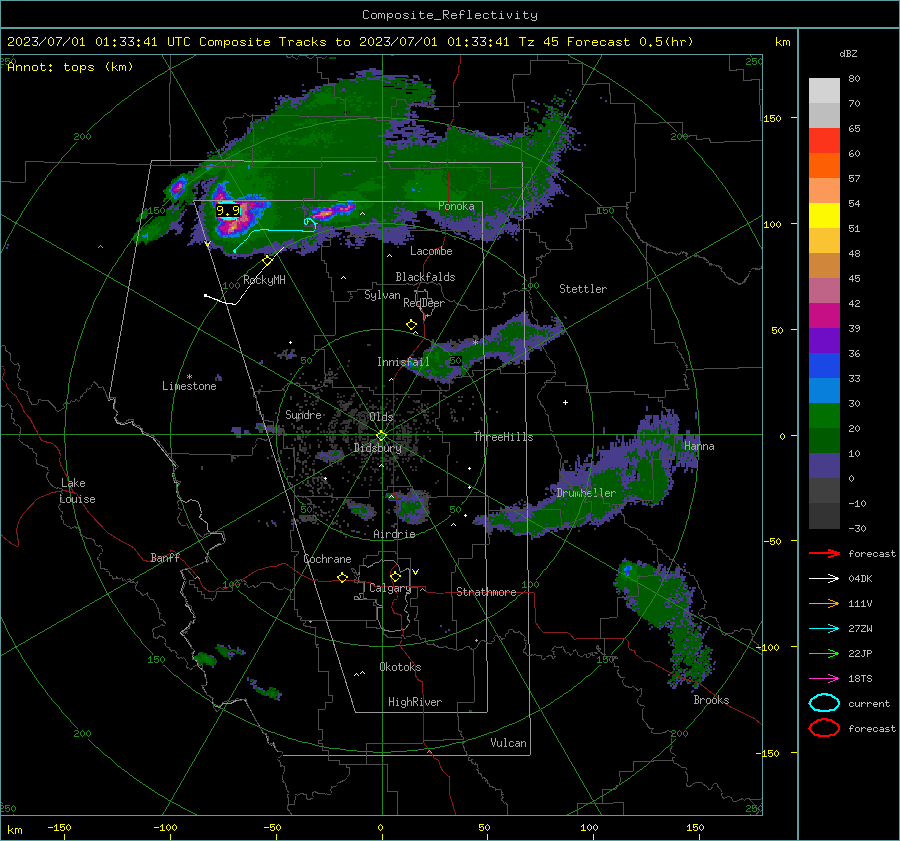This screenshot has width=900, height=841.
Task: Click the Lacombe city label
Action: [x=431, y=251]
